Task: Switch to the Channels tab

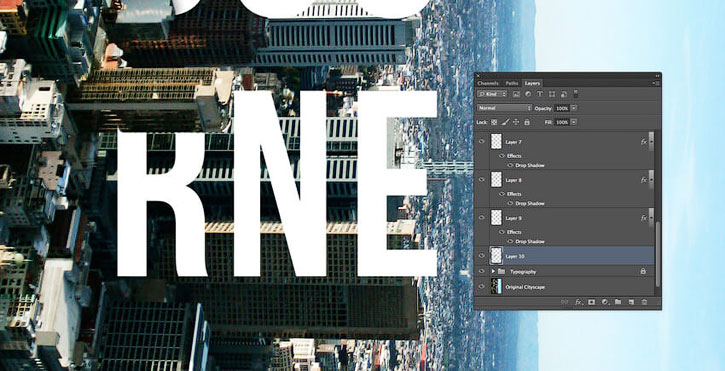Action: coord(488,83)
